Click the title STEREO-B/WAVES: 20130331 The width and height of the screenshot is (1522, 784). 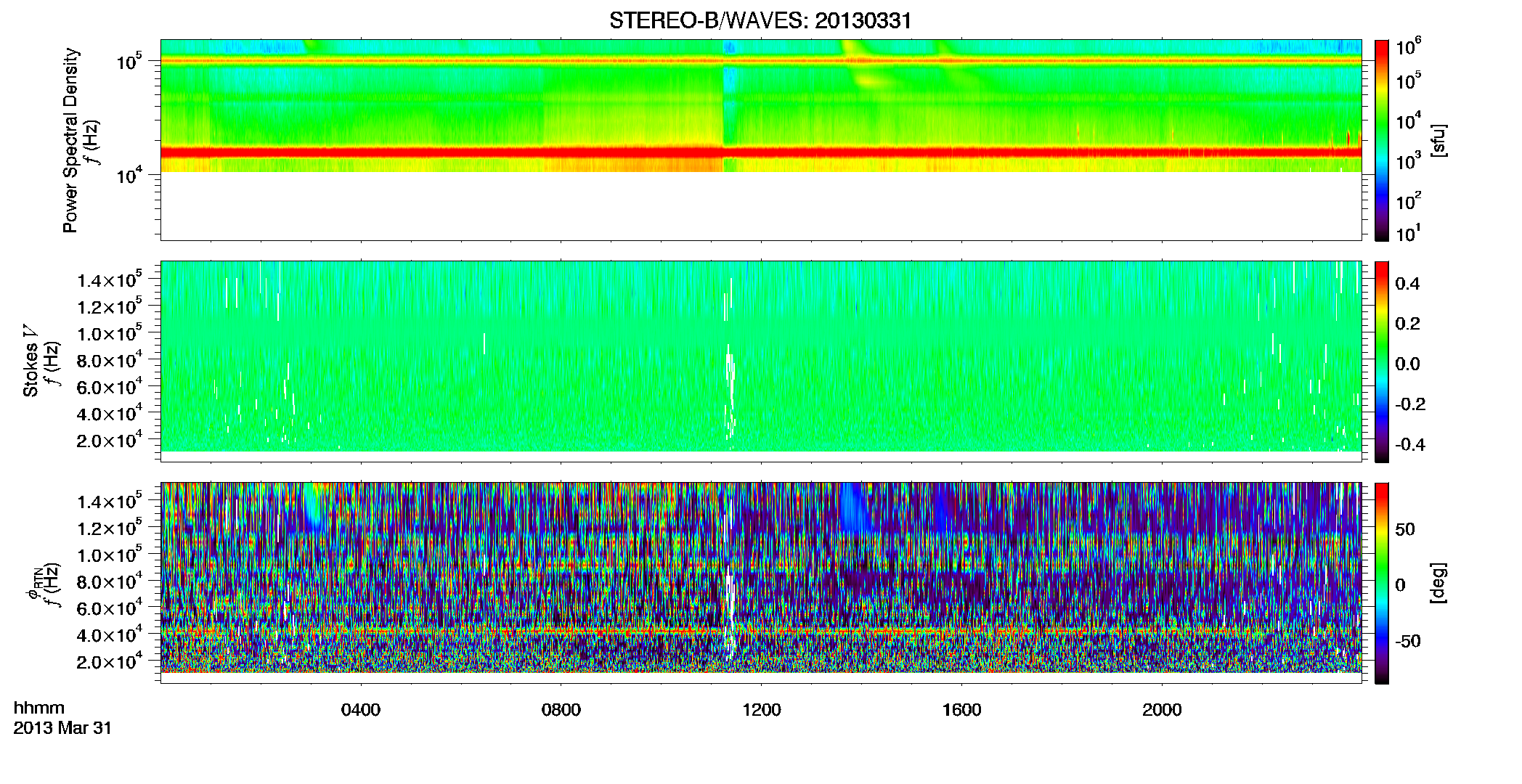[760, 20]
